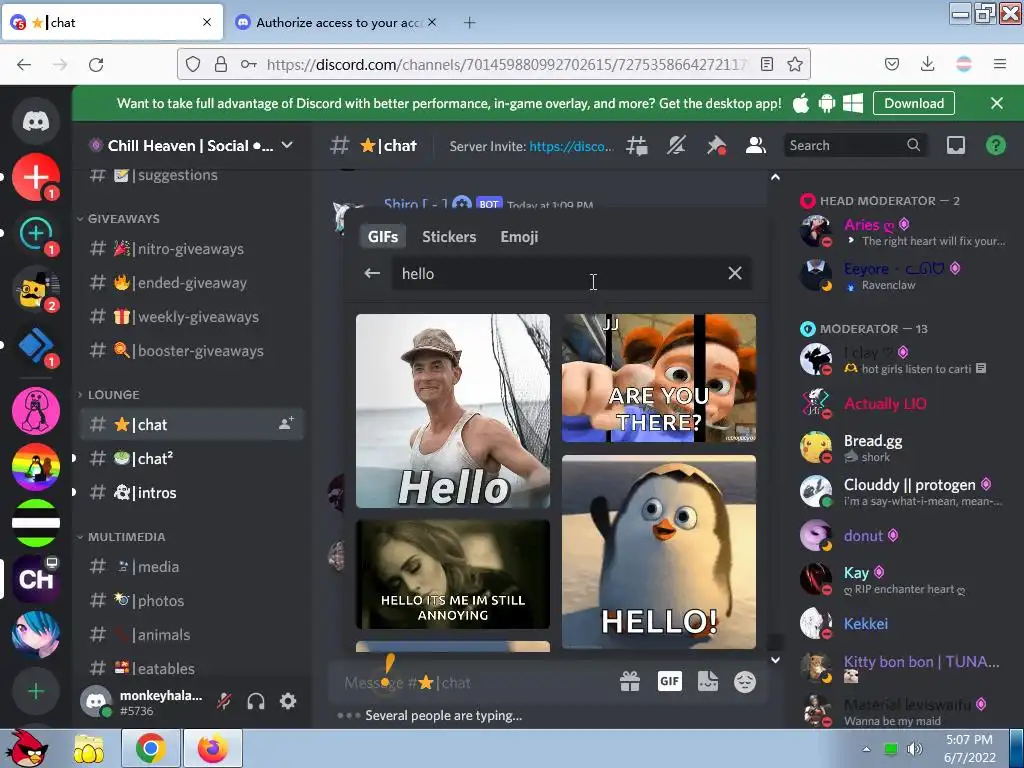Open nitro-giveaways channel
Image resolution: width=1024 pixels, height=768 pixels.
[x=192, y=248]
